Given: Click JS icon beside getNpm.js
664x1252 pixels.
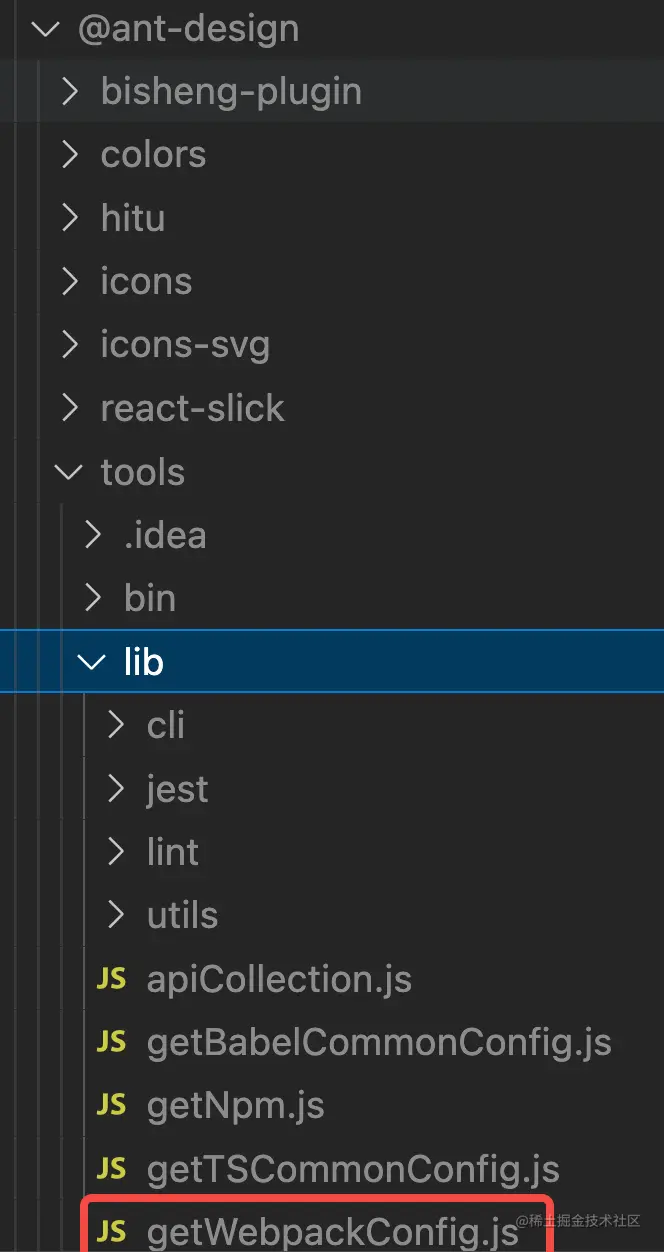Looking at the screenshot, I should [x=111, y=1105].
